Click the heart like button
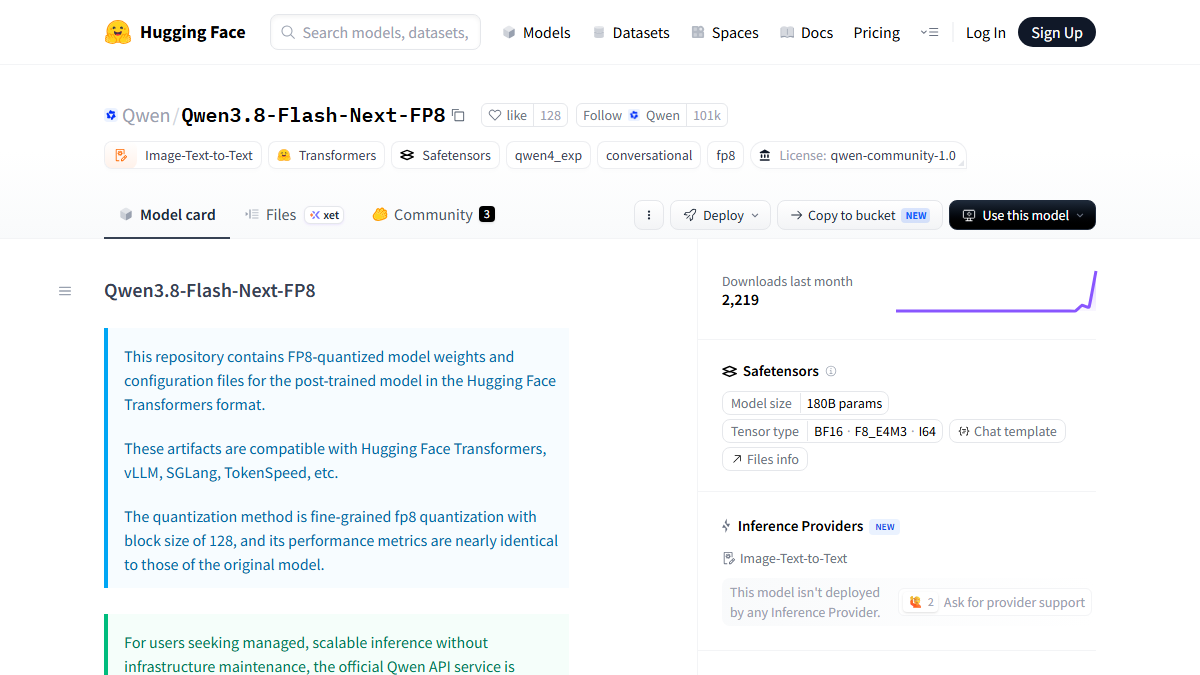Image resolution: width=1200 pixels, height=675 pixels. (507, 115)
